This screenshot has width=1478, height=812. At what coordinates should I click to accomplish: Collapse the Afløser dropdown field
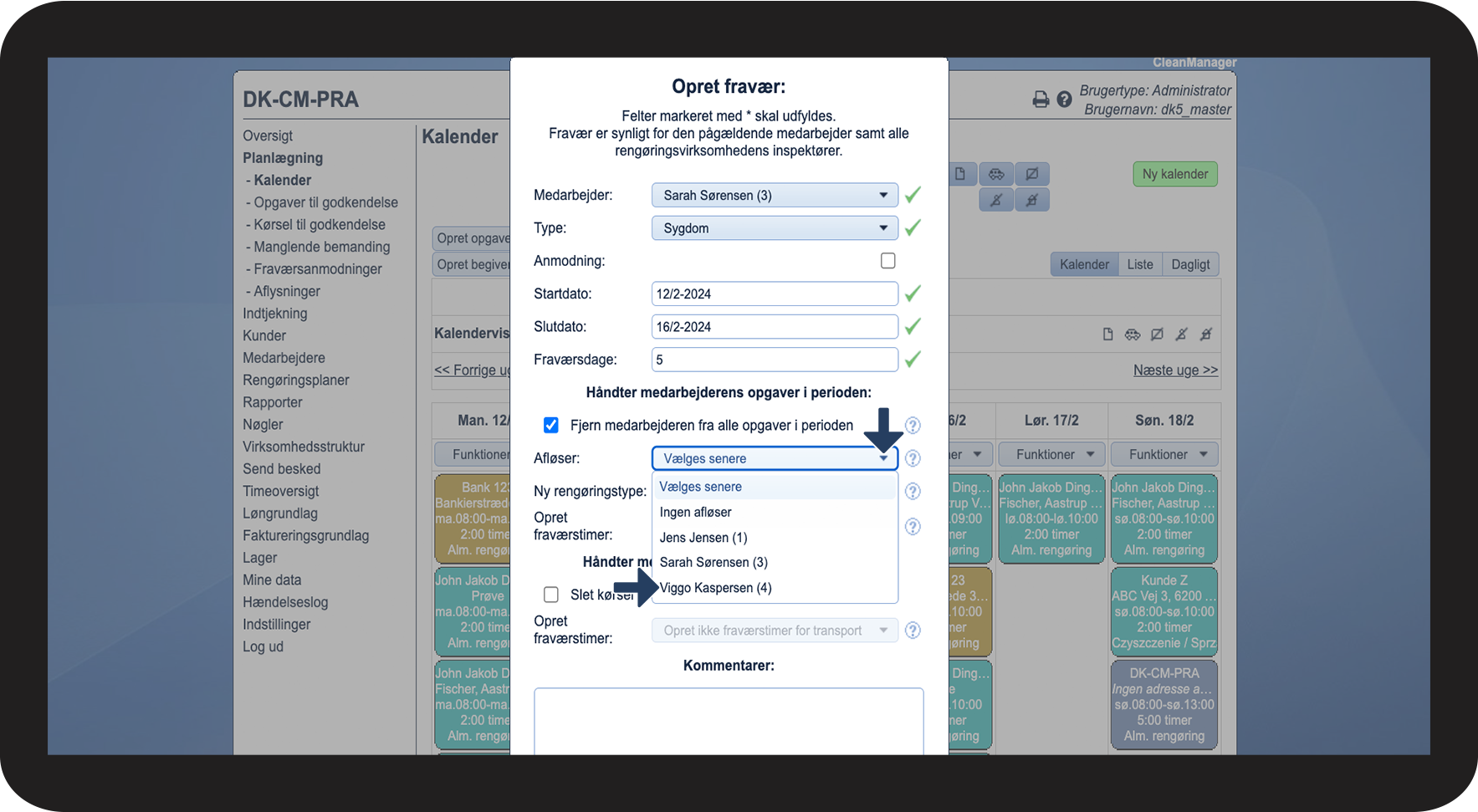[775, 458]
